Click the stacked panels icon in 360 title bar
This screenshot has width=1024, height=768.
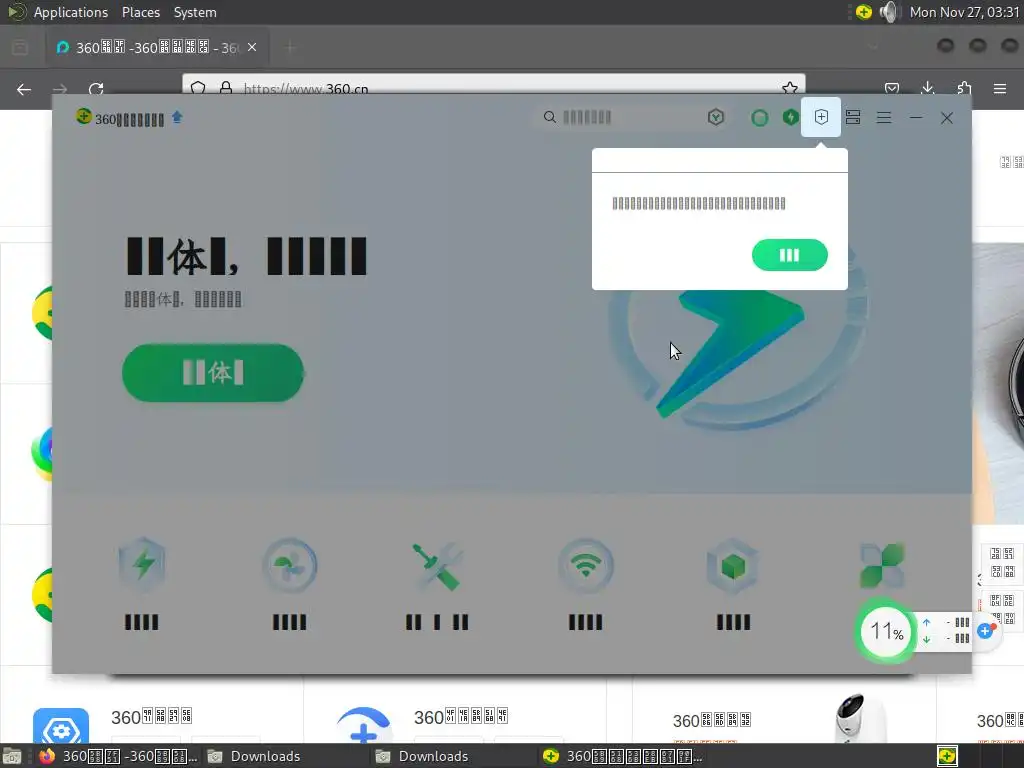(852, 117)
